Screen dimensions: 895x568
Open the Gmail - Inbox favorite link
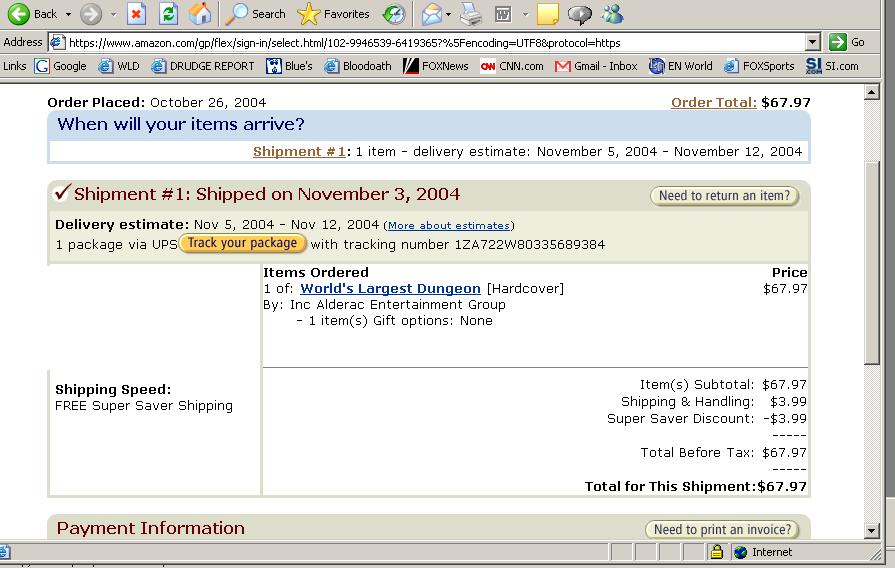pyautogui.click(x=596, y=66)
